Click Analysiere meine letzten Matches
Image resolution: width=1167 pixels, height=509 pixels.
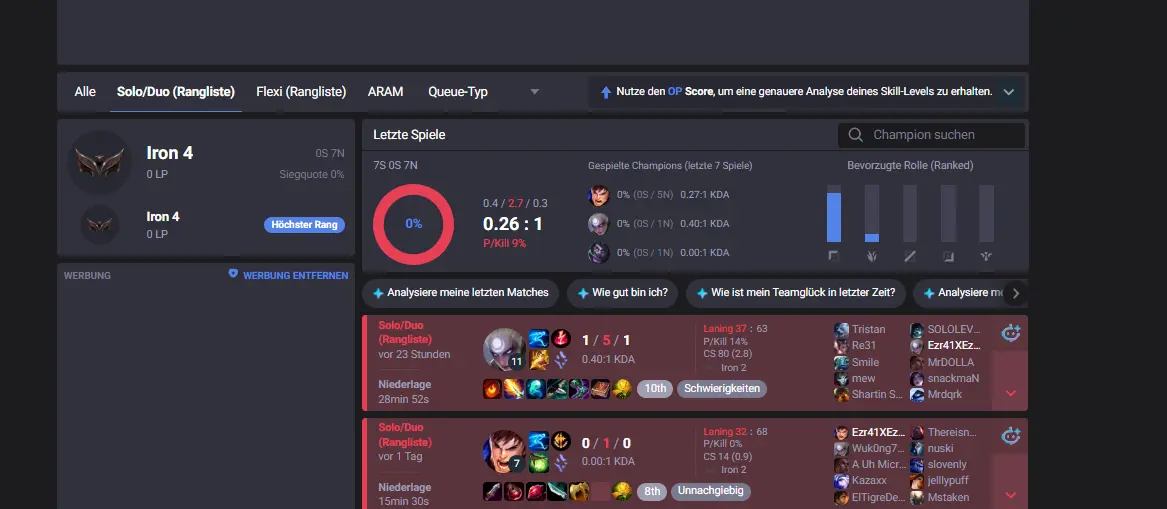pos(461,293)
